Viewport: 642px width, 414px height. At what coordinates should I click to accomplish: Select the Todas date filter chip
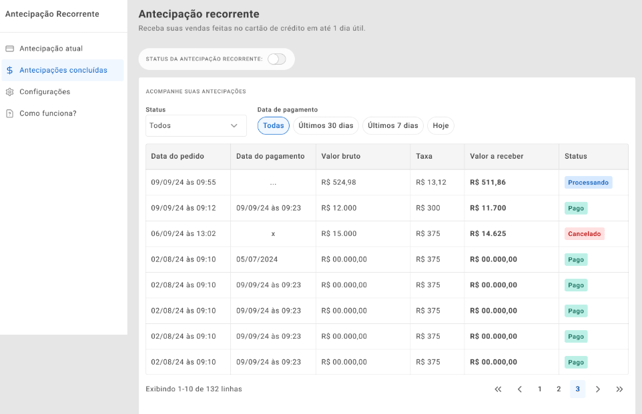pyautogui.click(x=273, y=126)
